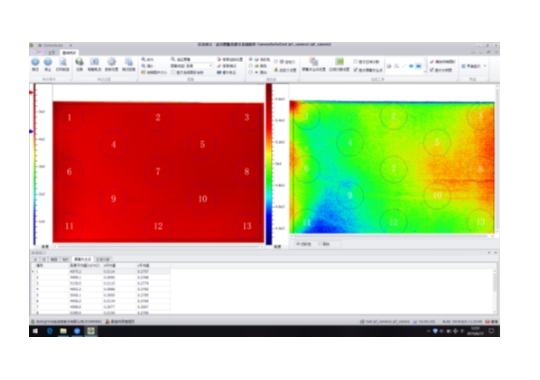
Task: Click the blue marker on left color scale
Action: tap(31, 131)
